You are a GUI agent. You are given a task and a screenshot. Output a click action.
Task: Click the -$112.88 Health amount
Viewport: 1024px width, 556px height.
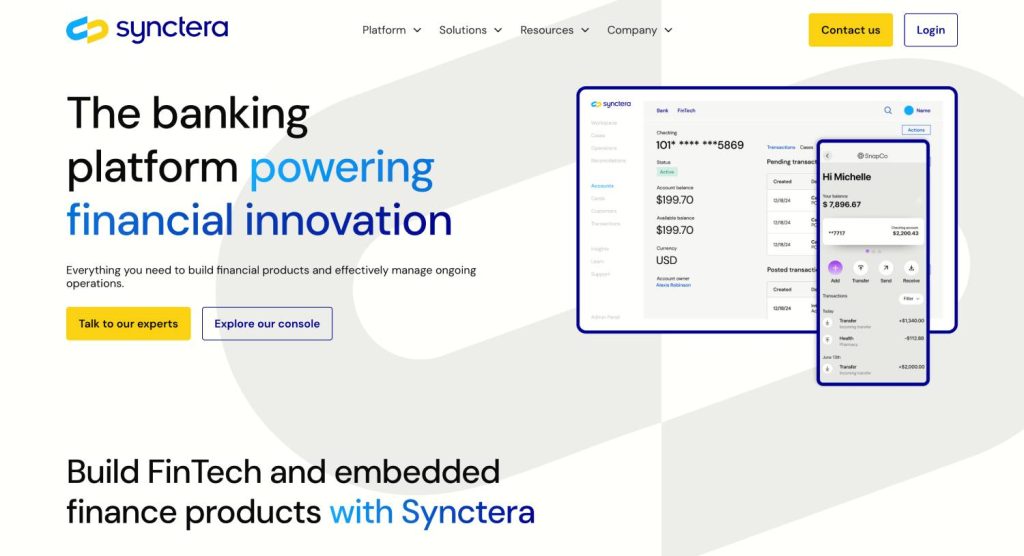[x=914, y=338]
